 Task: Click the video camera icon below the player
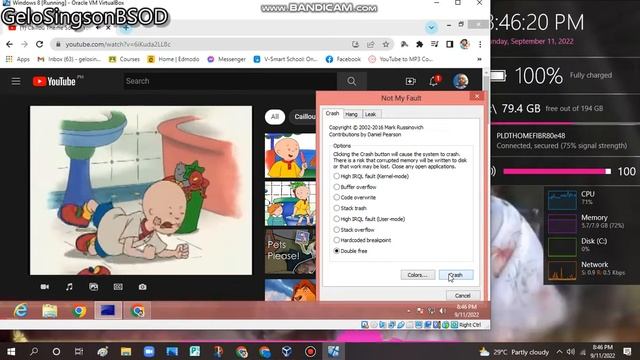(45, 287)
